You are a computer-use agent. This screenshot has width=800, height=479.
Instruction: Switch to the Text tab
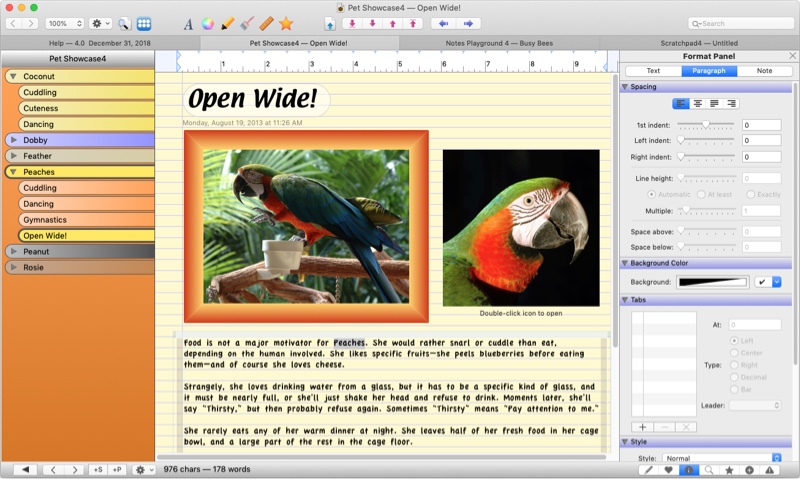click(x=653, y=71)
